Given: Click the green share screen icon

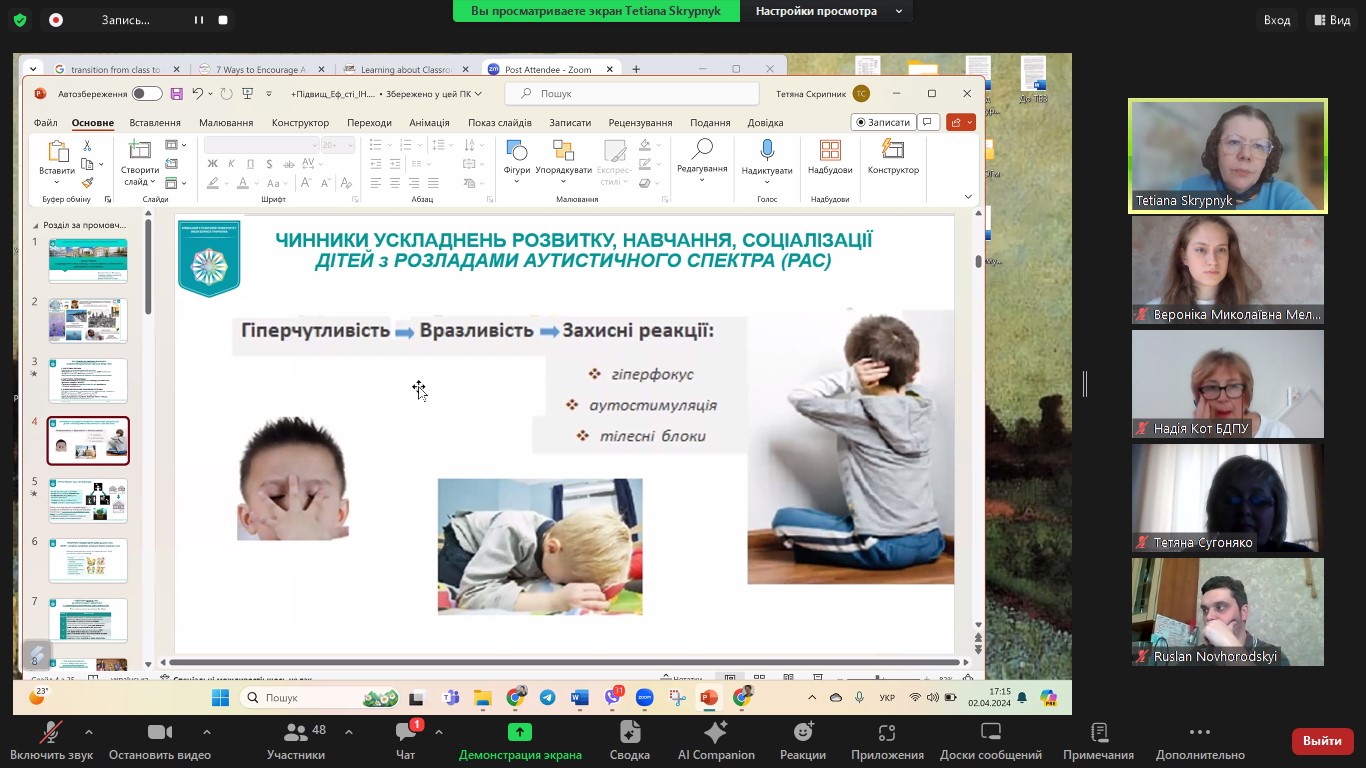Looking at the screenshot, I should [519, 732].
